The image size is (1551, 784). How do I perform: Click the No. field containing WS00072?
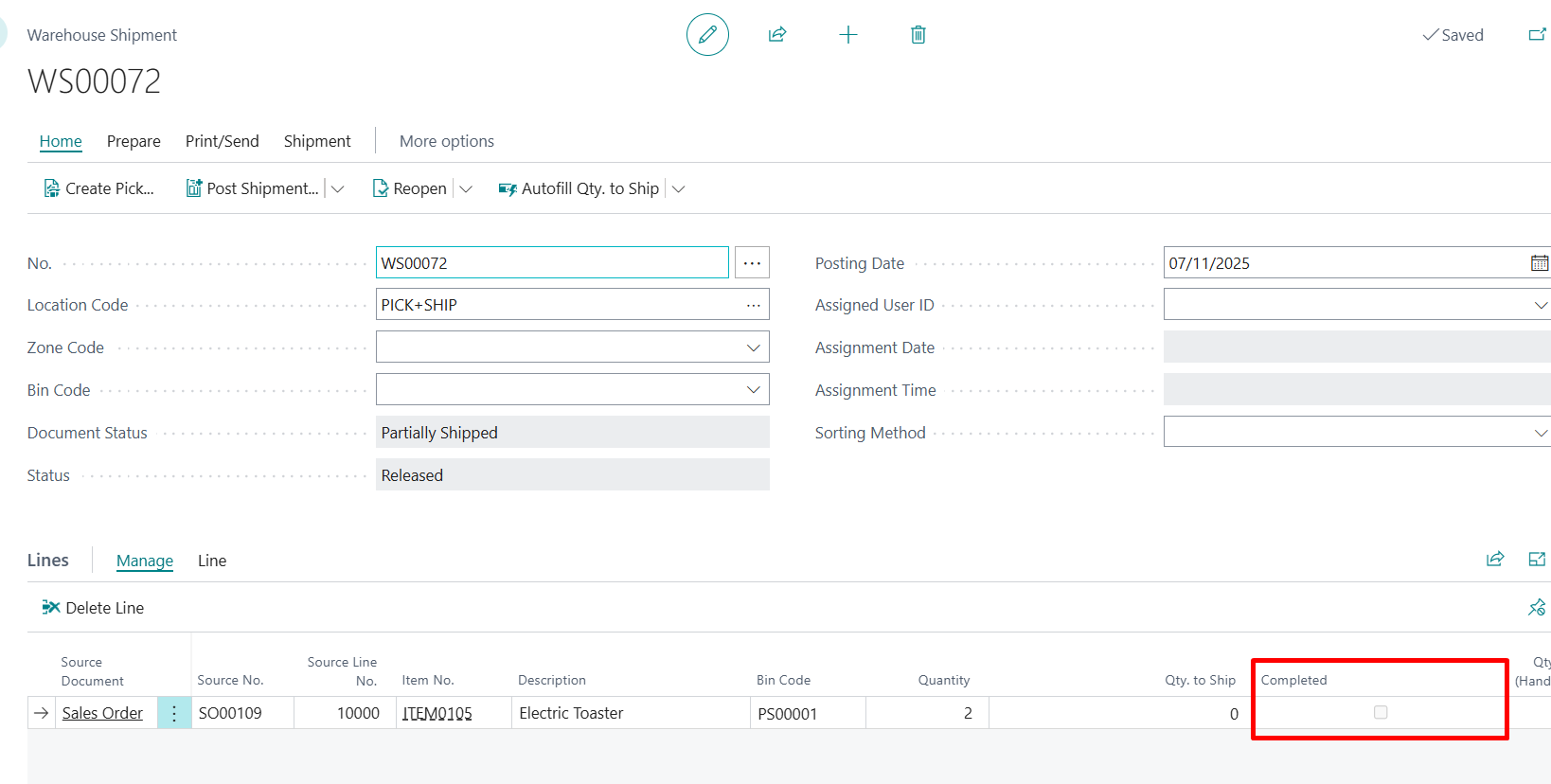pyautogui.click(x=552, y=263)
